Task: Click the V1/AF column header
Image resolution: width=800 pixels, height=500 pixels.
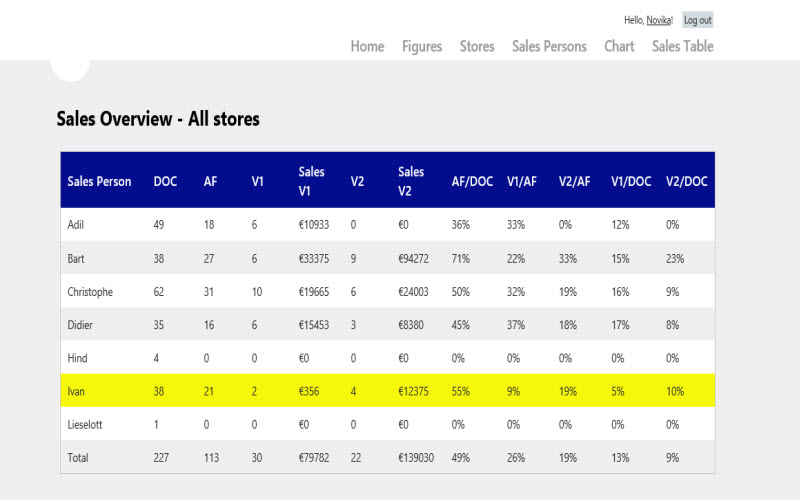Action: click(x=521, y=182)
